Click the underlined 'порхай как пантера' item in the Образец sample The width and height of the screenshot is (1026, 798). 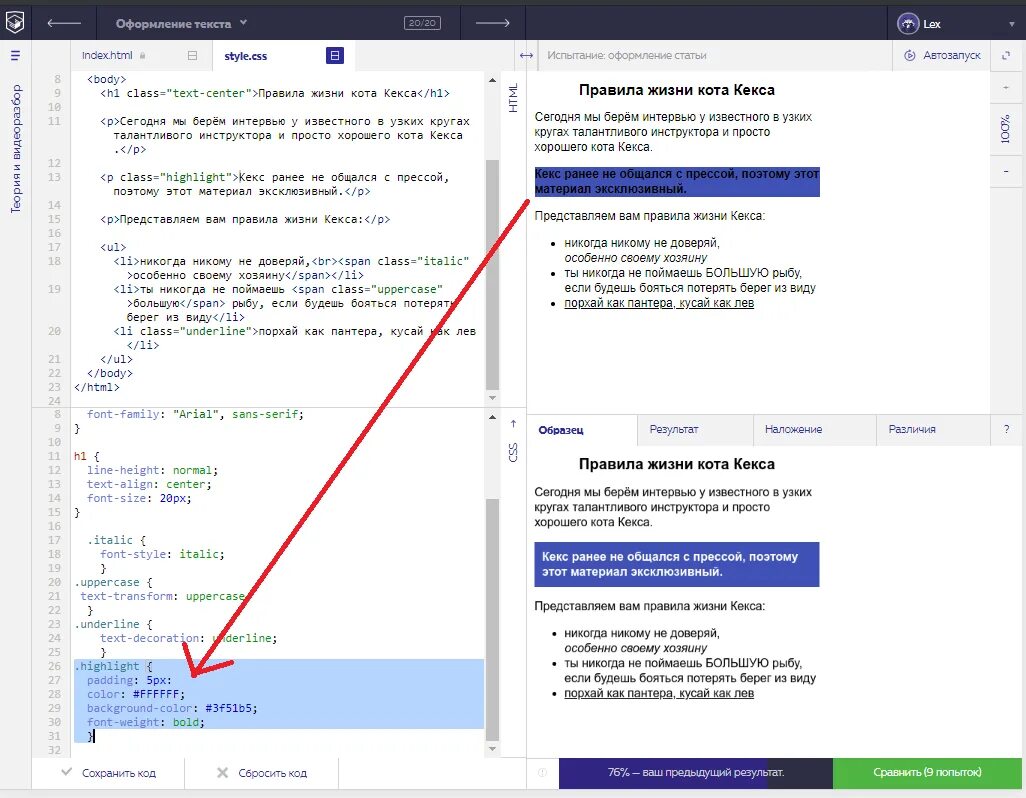(659, 693)
